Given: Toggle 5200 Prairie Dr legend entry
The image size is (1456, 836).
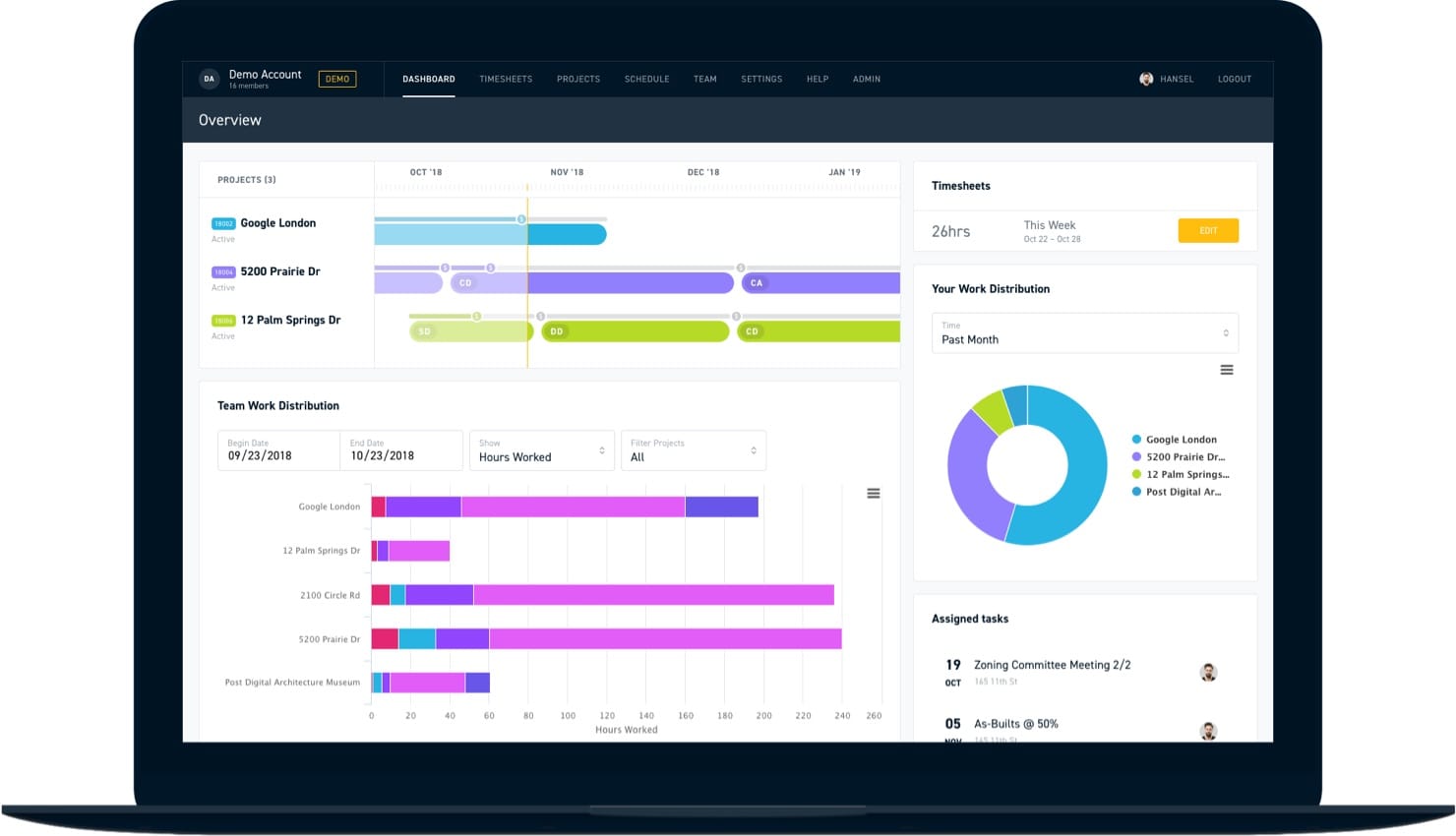Looking at the screenshot, I should tap(1179, 457).
